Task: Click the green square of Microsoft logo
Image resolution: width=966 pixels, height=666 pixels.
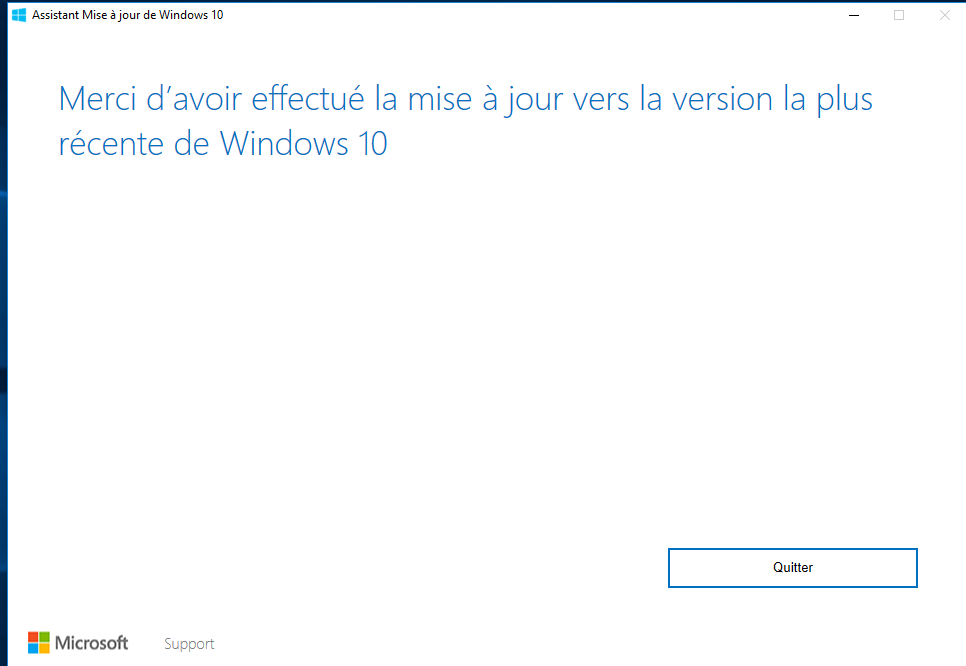Action: pos(44,637)
